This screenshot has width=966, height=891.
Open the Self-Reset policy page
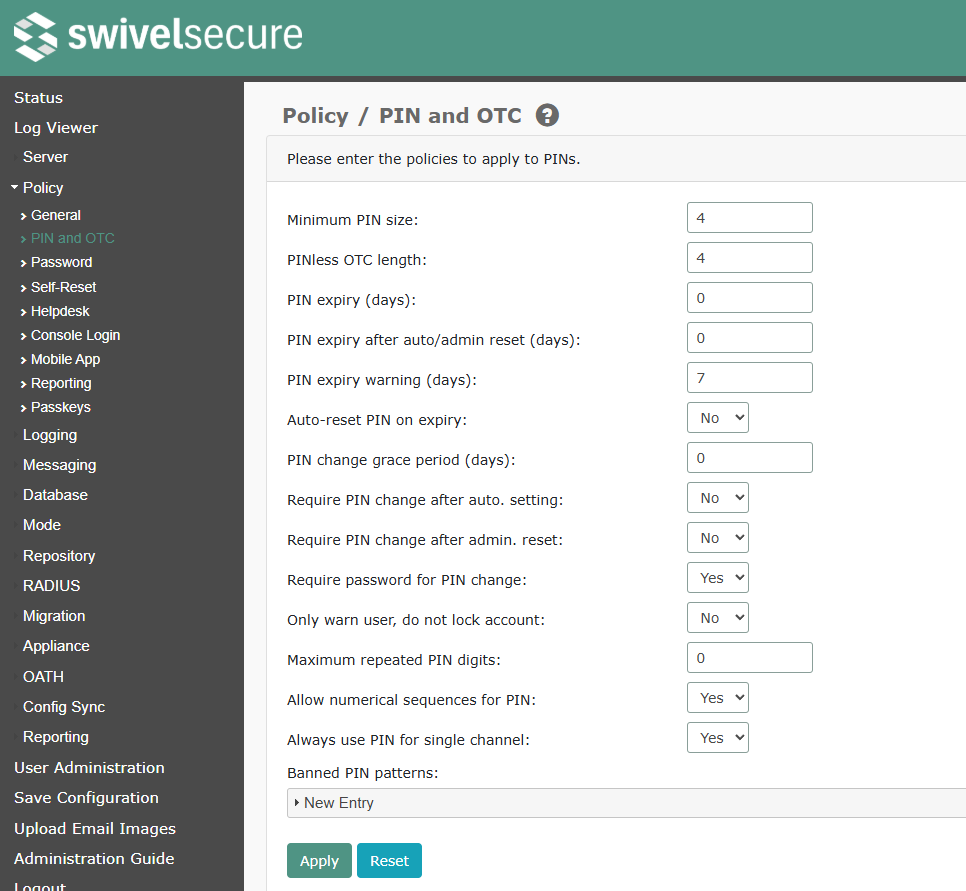[x=63, y=287]
